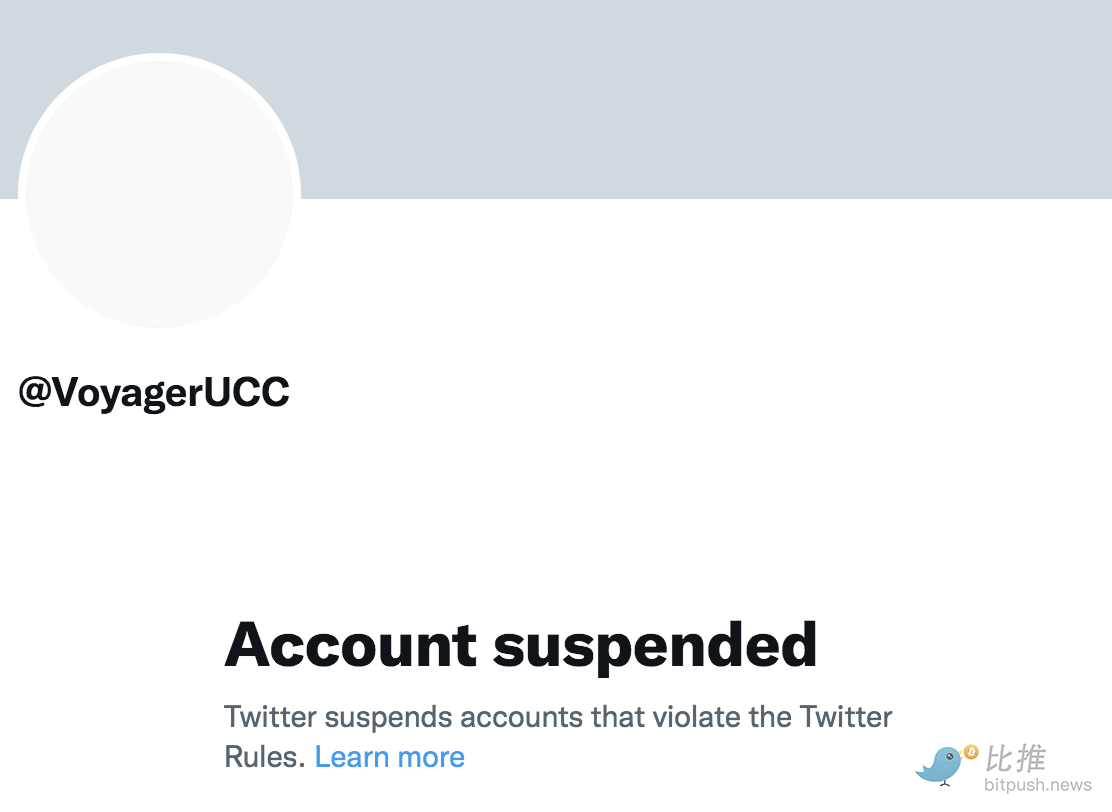Click the gray profile header banner
The height and width of the screenshot is (812, 1112).
[700, 98]
